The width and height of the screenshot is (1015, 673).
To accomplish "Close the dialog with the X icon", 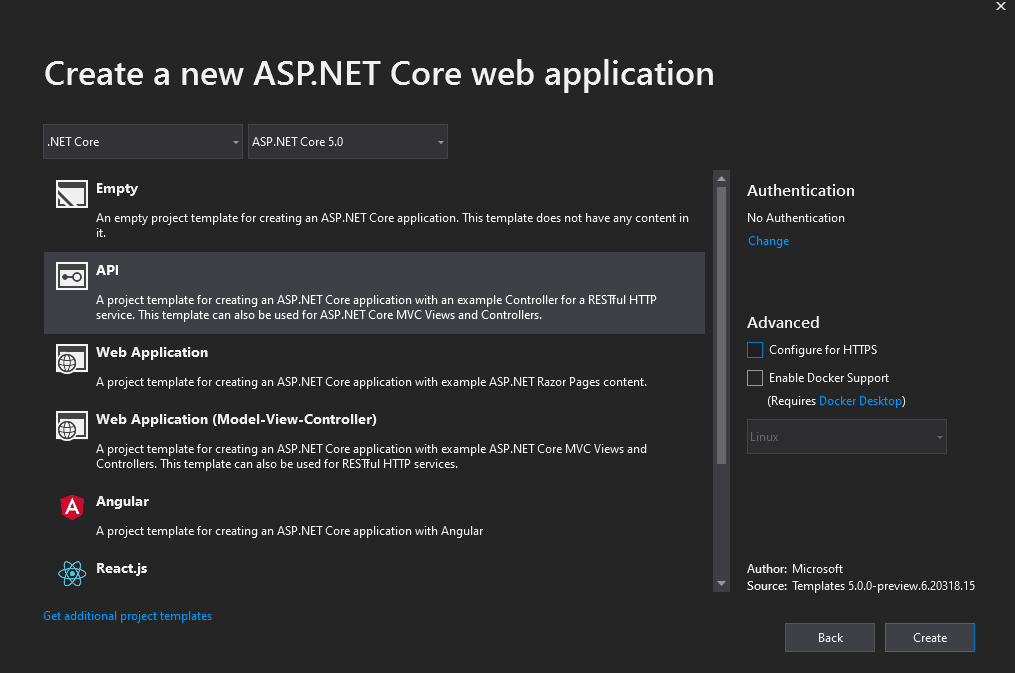I will coord(1001,7).
